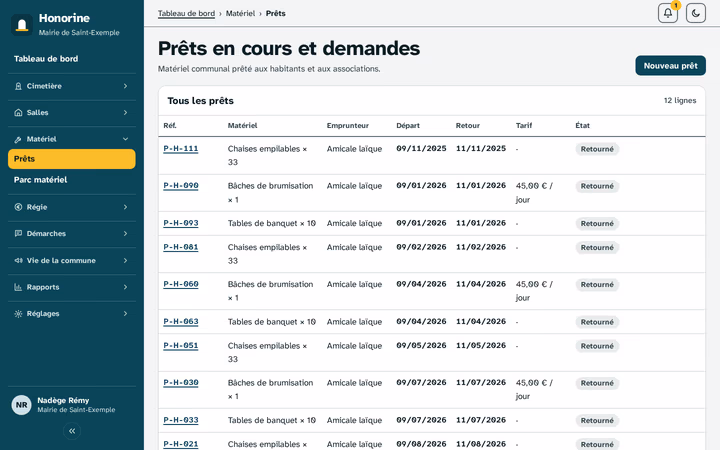Click the Matériel breadcrumb
This screenshot has width=720, height=450.
point(240,13)
